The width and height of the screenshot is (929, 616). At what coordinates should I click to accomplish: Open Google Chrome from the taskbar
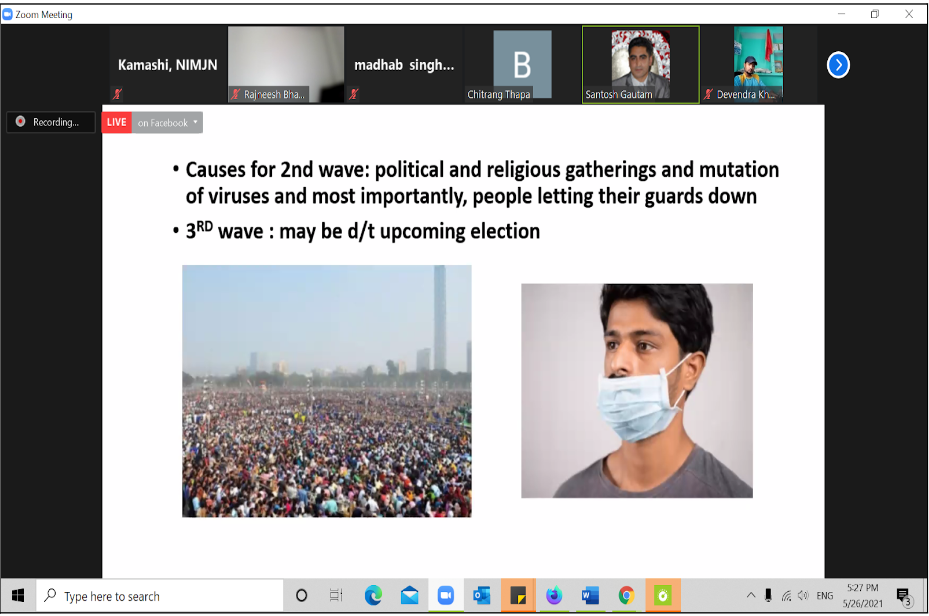(x=627, y=595)
